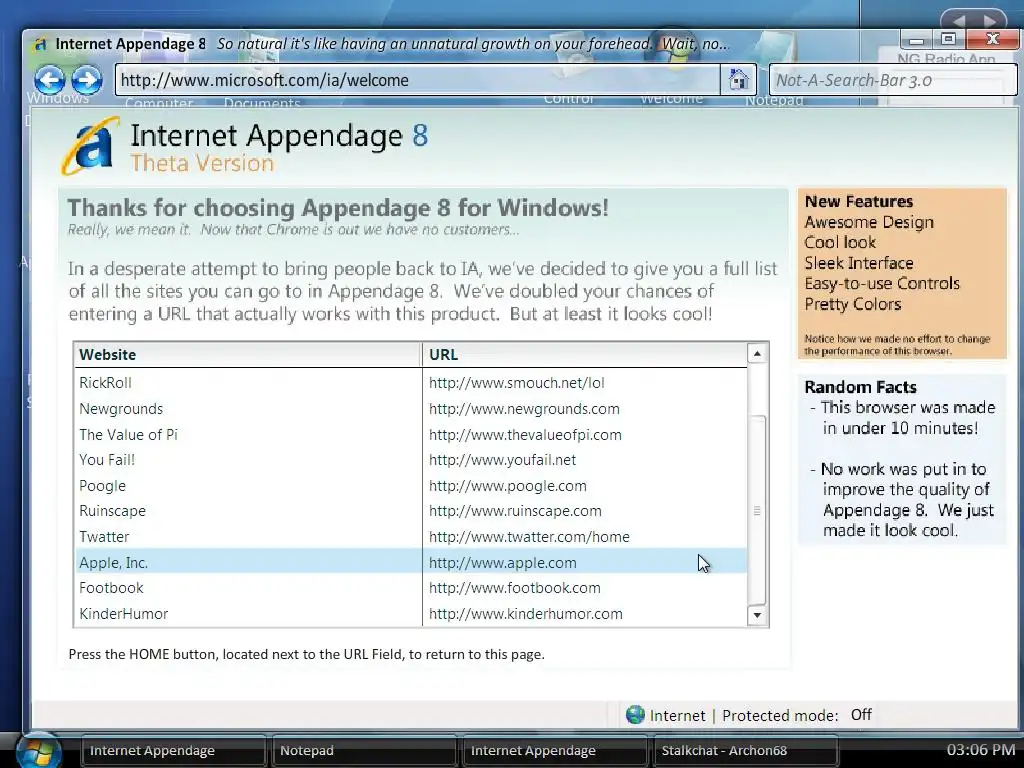Sort by the Website column header
1024x768 pixels.
(x=248, y=355)
